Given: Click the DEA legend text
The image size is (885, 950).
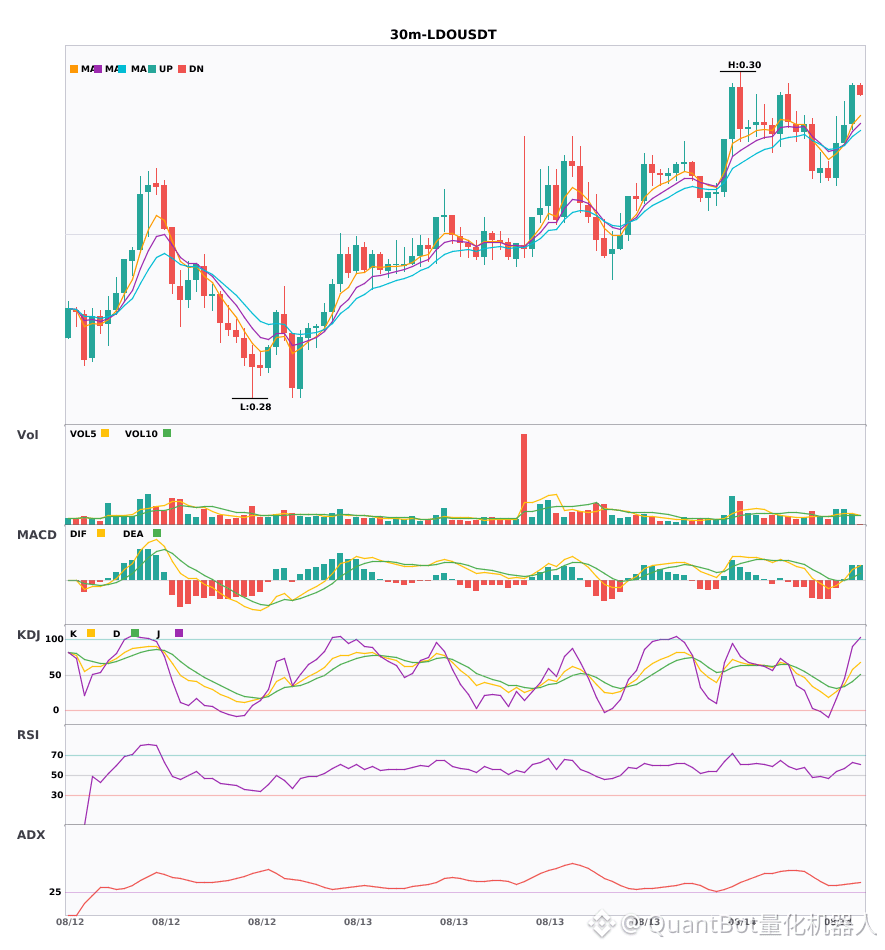Looking at the screenshot, I should pyautogui.click(x=133, y=534).
